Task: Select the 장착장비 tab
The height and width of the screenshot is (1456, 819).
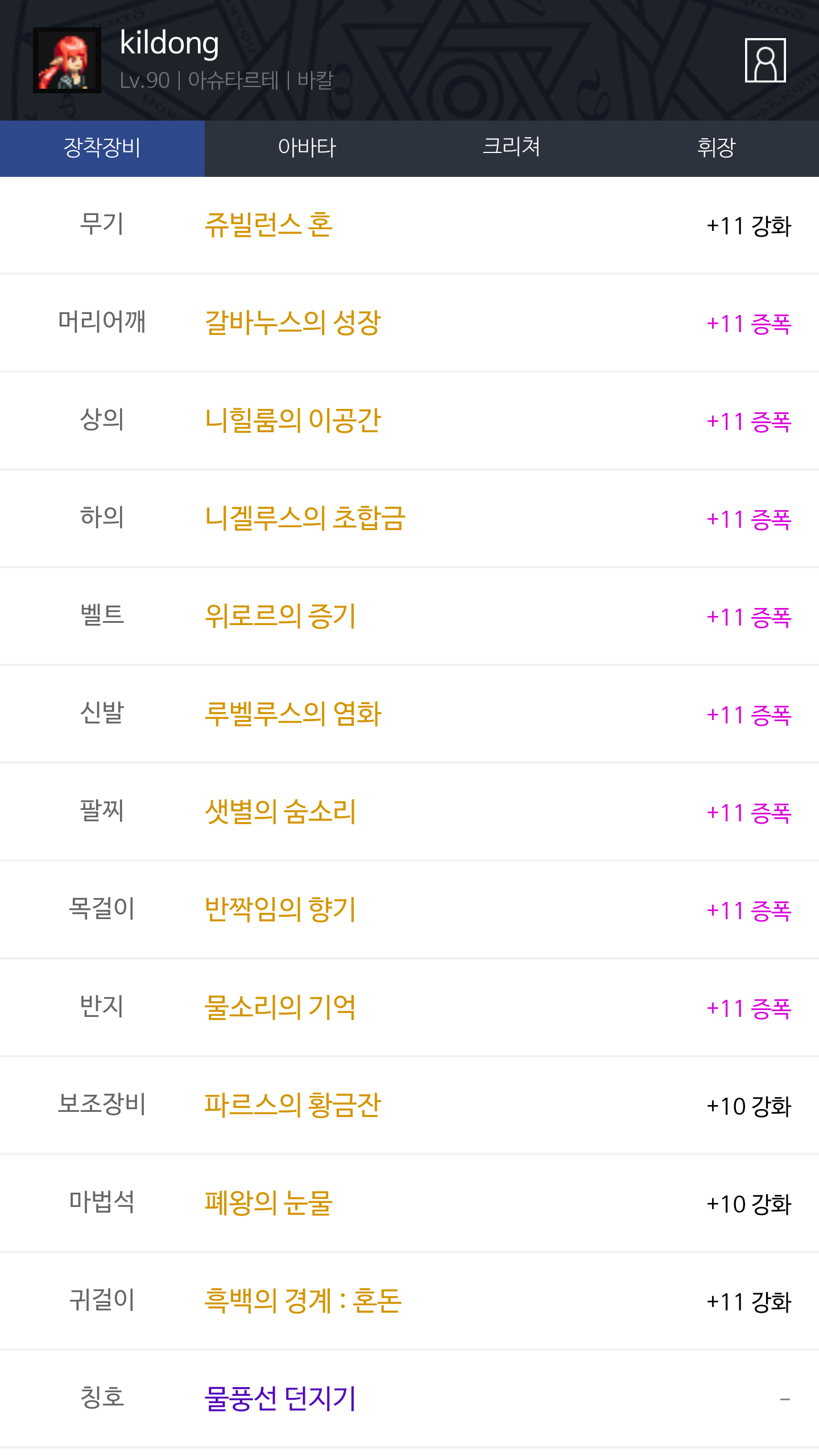Action: pos(102,148)
